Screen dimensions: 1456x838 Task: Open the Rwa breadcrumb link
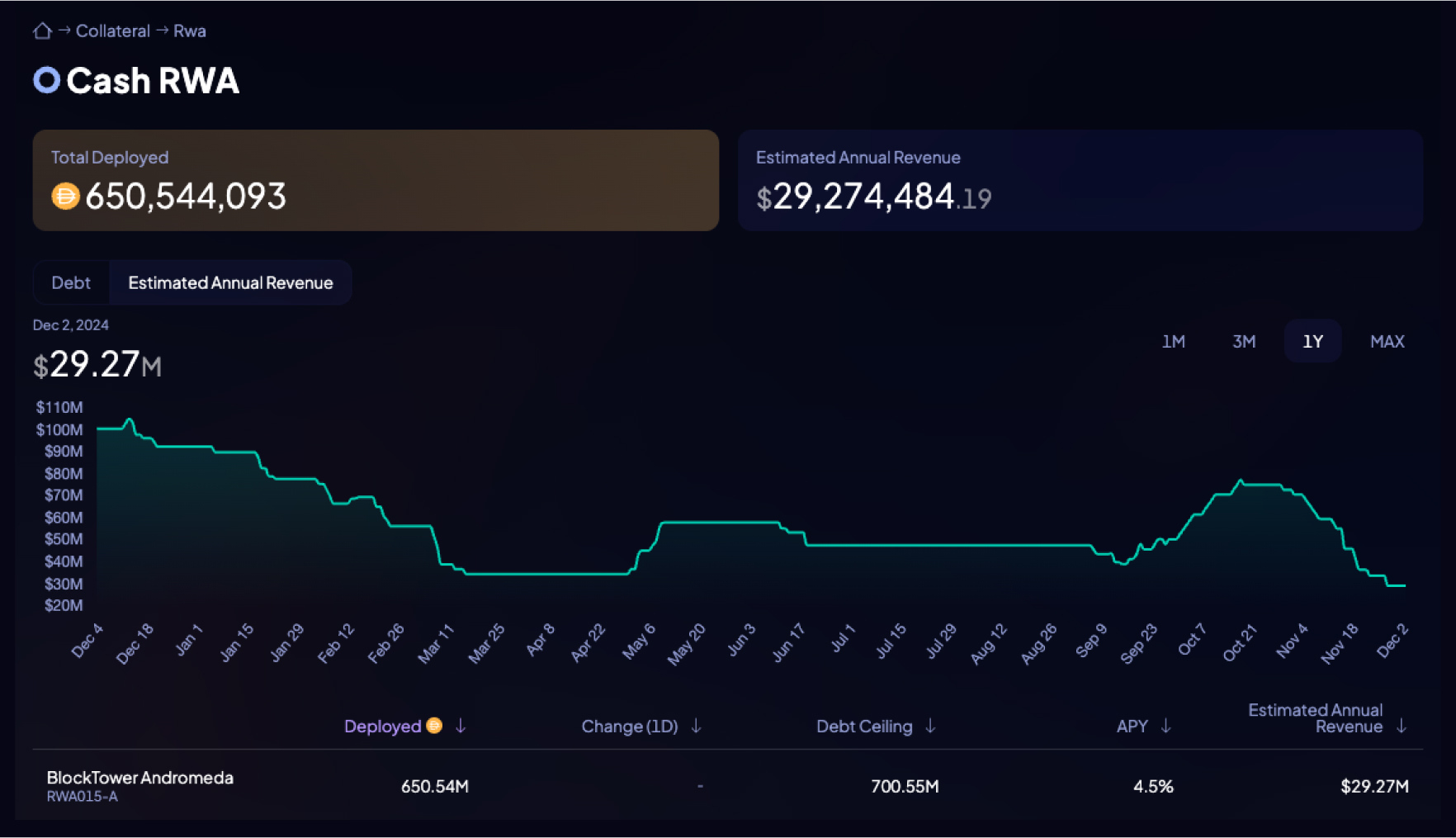[x=190, y=31]
